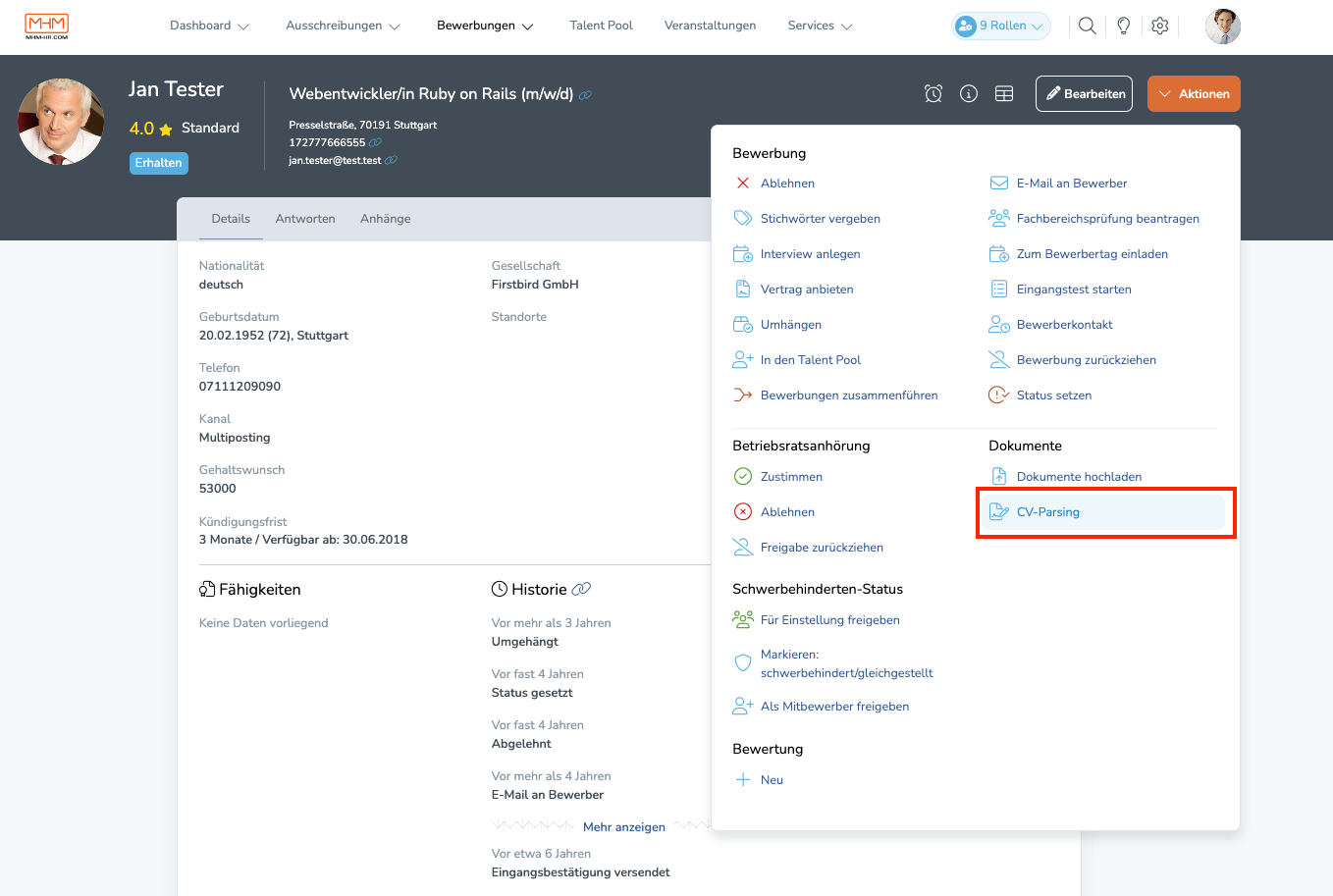The width and height of the screenshot is (1333, 896).
Task: Click the Erhalten status badge
Action: pos(159,163)
